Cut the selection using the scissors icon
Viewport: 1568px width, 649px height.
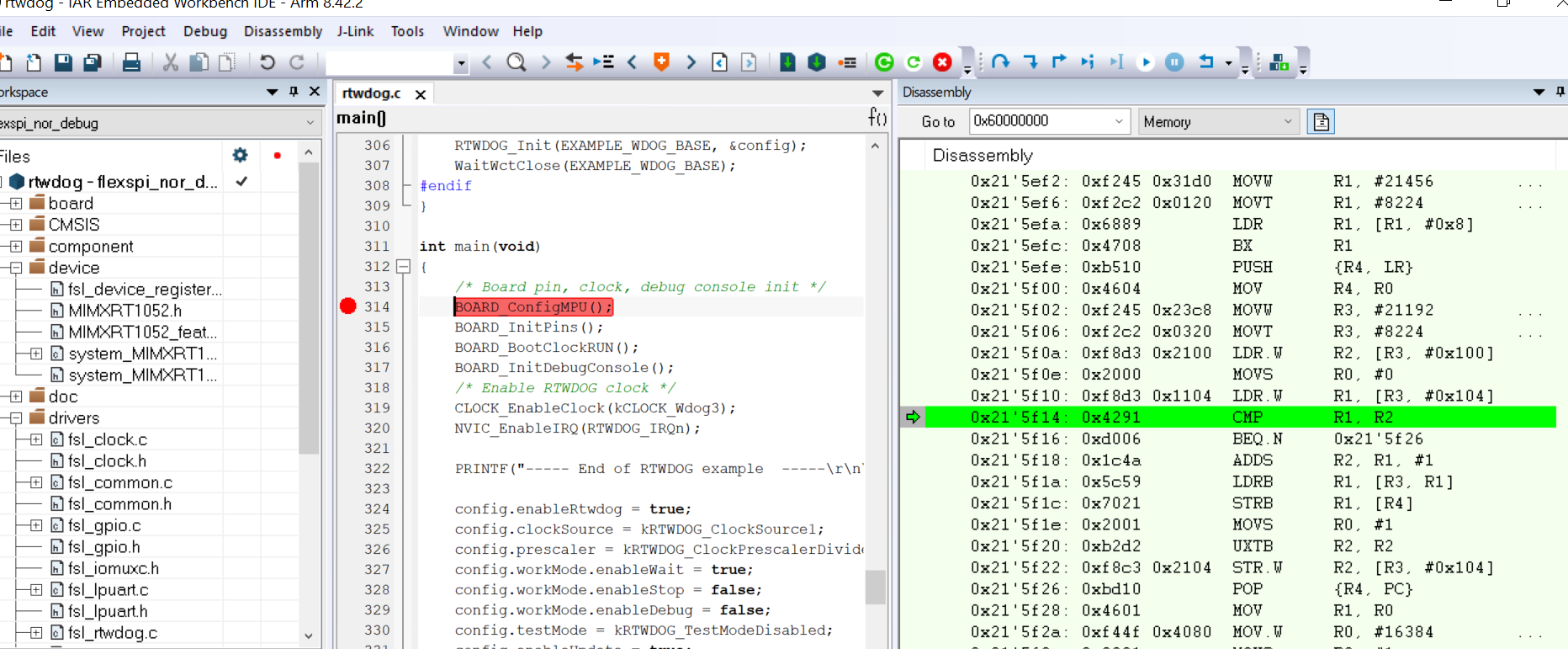pos(171,62)
